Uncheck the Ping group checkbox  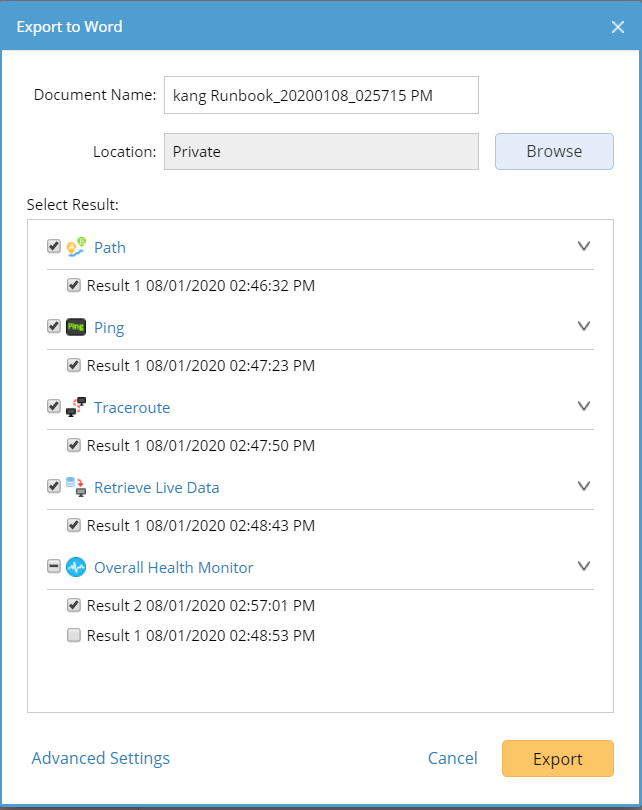point(54,326)
